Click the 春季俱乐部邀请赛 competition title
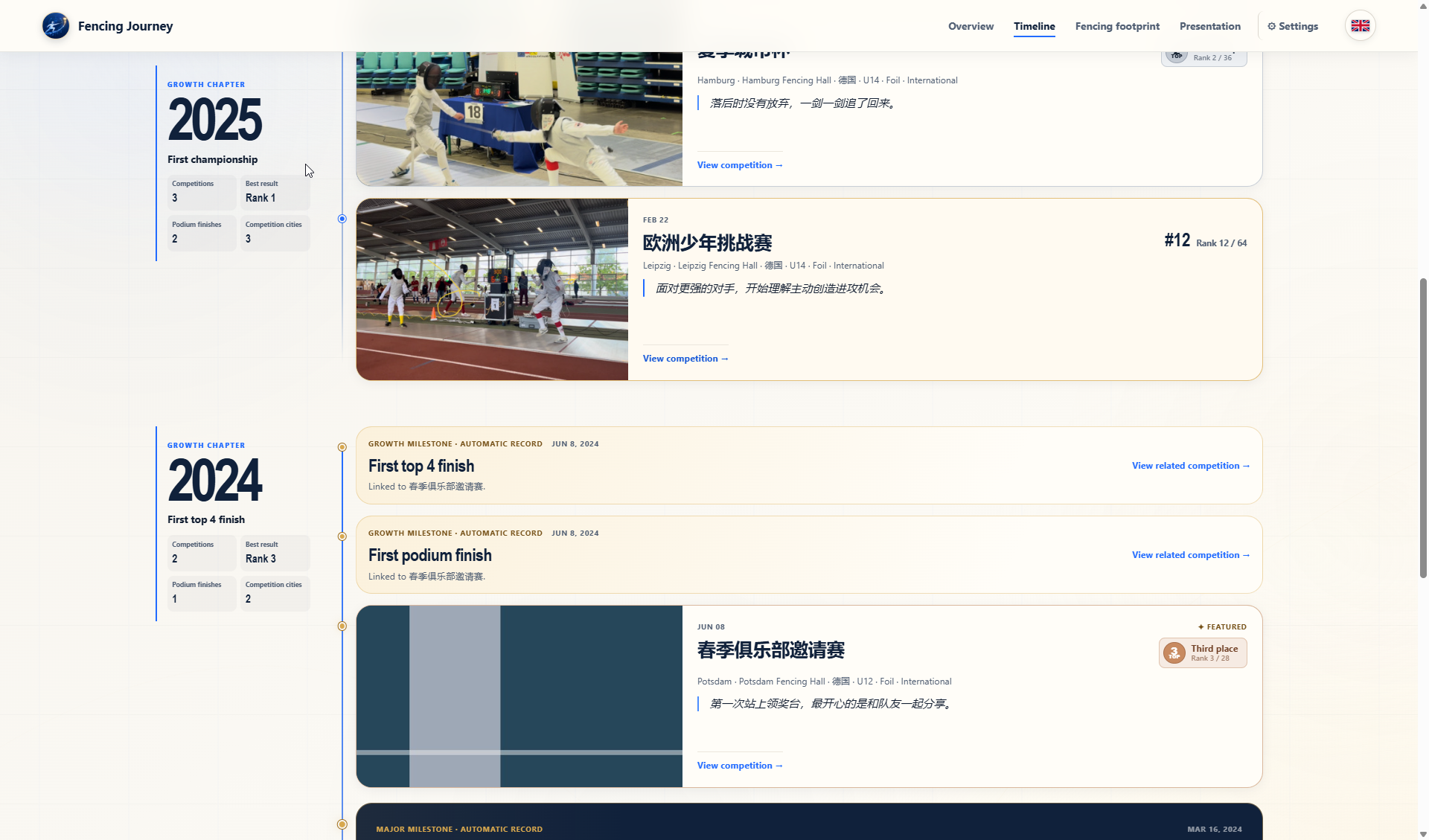This screenshot has height=840, width=1429. [x=770, y=650]
